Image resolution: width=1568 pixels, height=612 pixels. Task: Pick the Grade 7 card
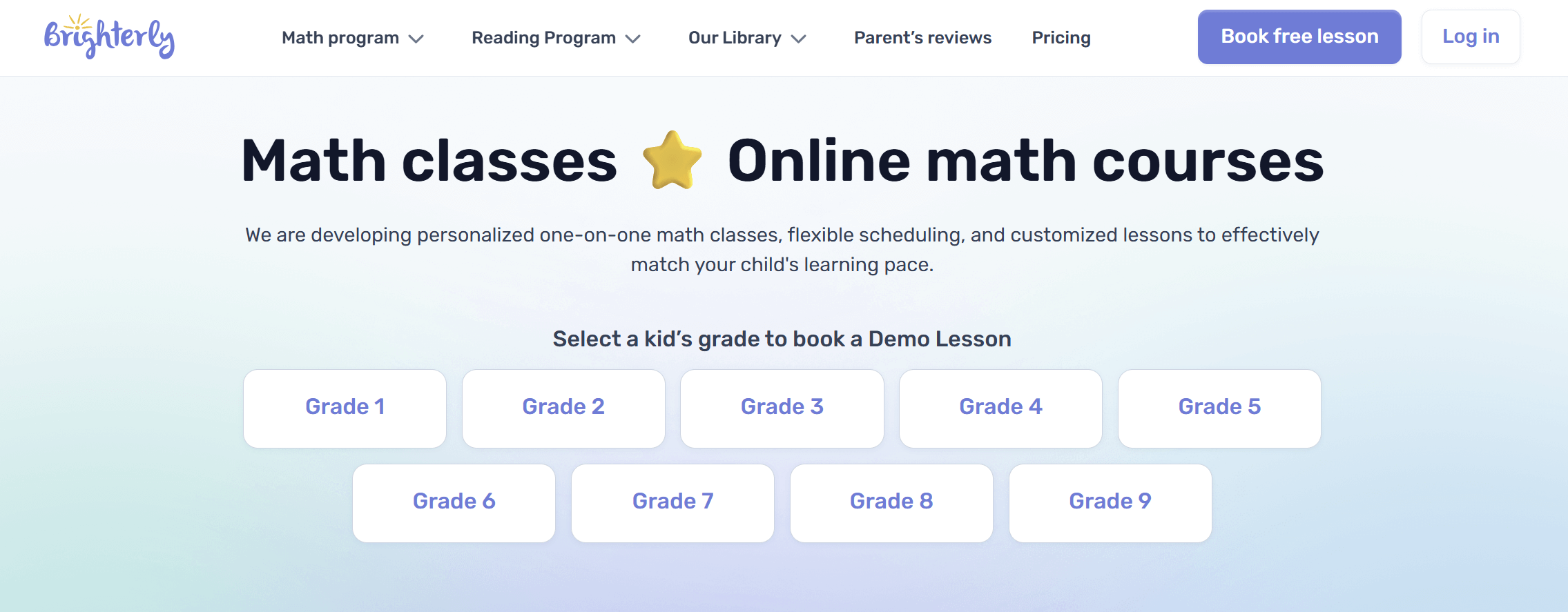point(672,502)
